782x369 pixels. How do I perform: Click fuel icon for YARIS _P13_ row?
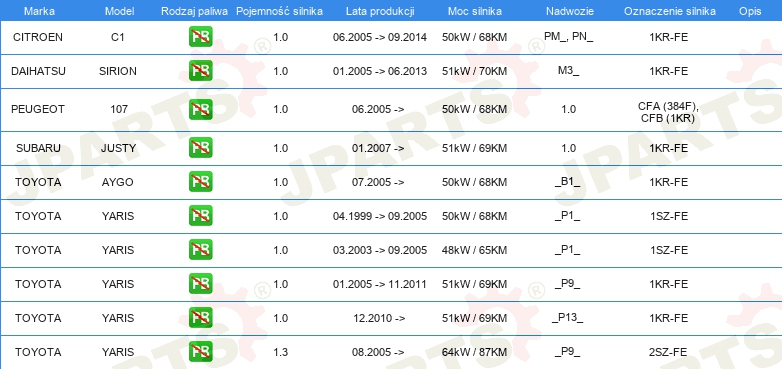(x=200, y=318)
